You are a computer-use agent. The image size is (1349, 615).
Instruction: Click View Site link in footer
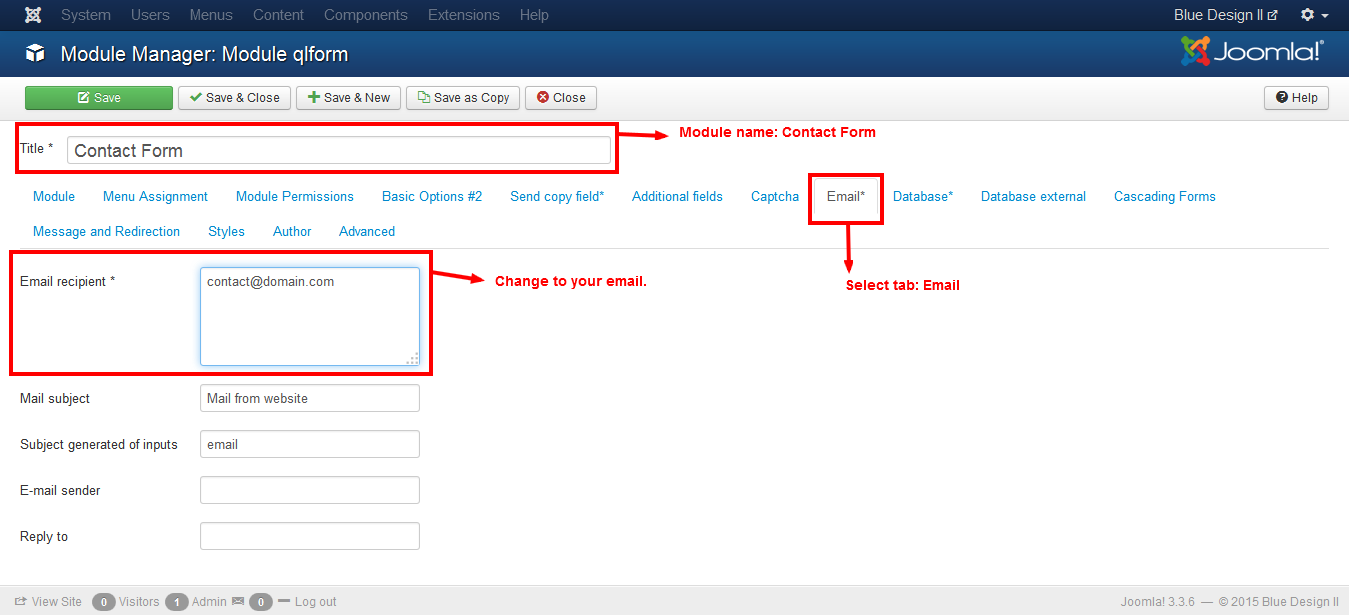[x=48, y=602]
